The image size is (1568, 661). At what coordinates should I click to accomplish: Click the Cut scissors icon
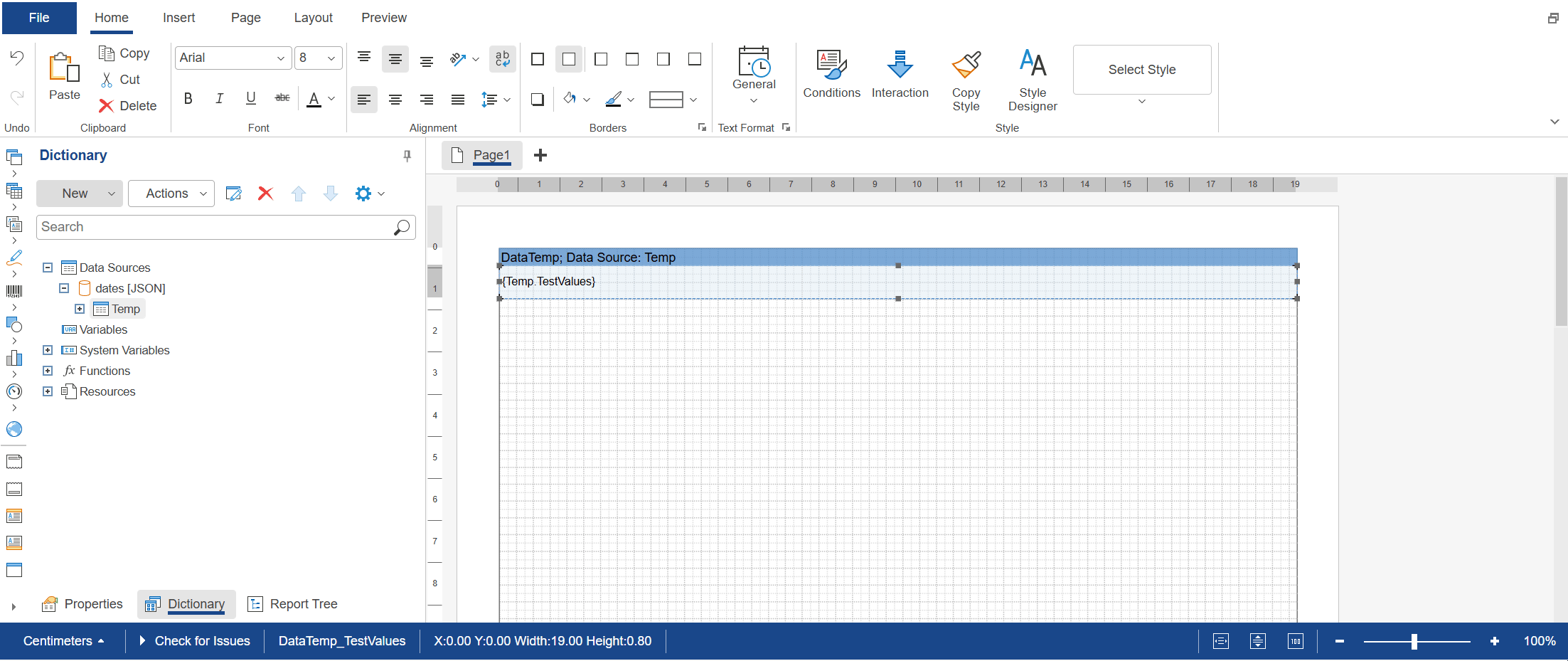[107, 80]
